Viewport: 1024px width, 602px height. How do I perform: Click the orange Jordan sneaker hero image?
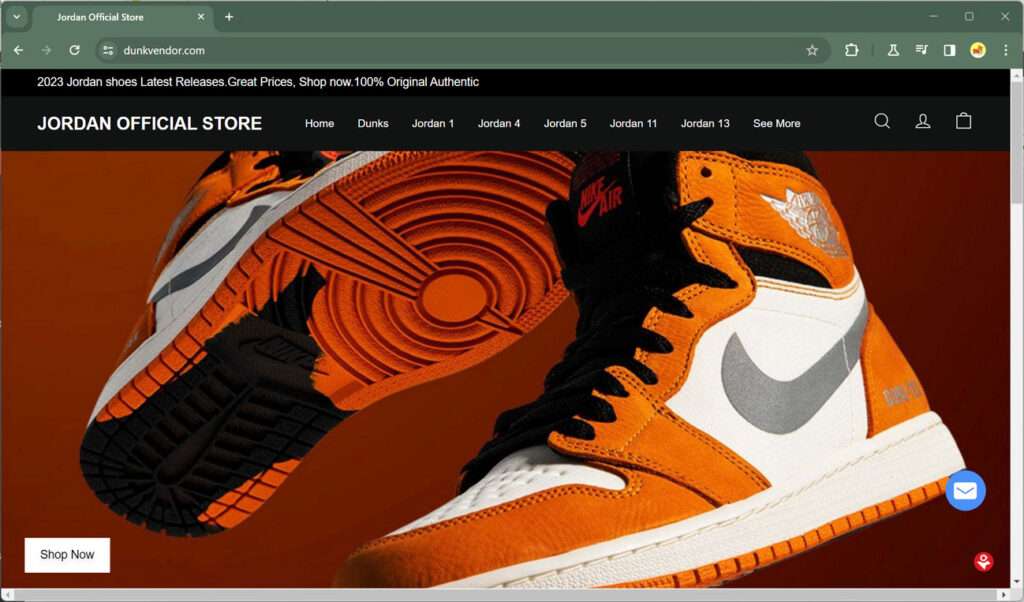tap(506, 369)
